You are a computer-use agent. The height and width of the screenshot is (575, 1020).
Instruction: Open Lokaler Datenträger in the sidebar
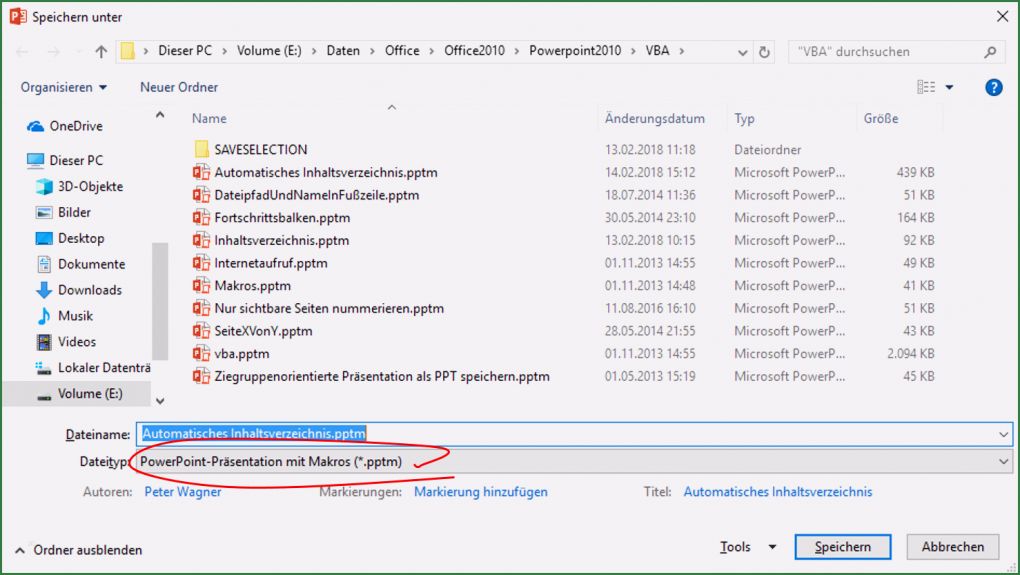(92, 368)
